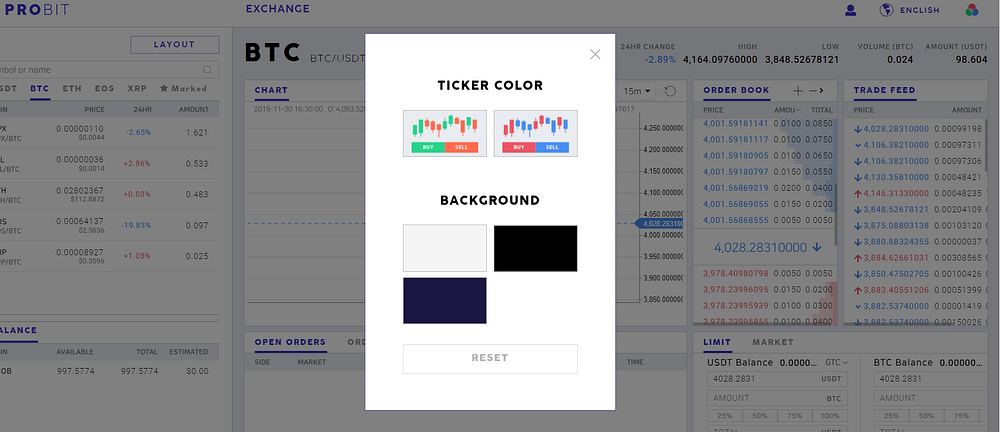Screen dimensions: 1000x432
Task: Open the BALANCE tab
Action: [18, 331]
